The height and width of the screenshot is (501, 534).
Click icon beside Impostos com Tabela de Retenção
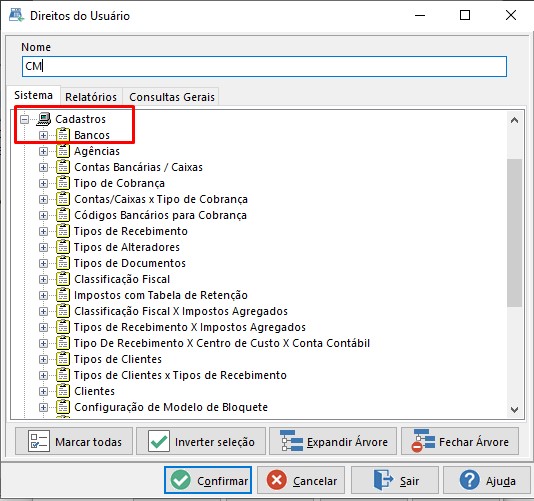[63, 295]
